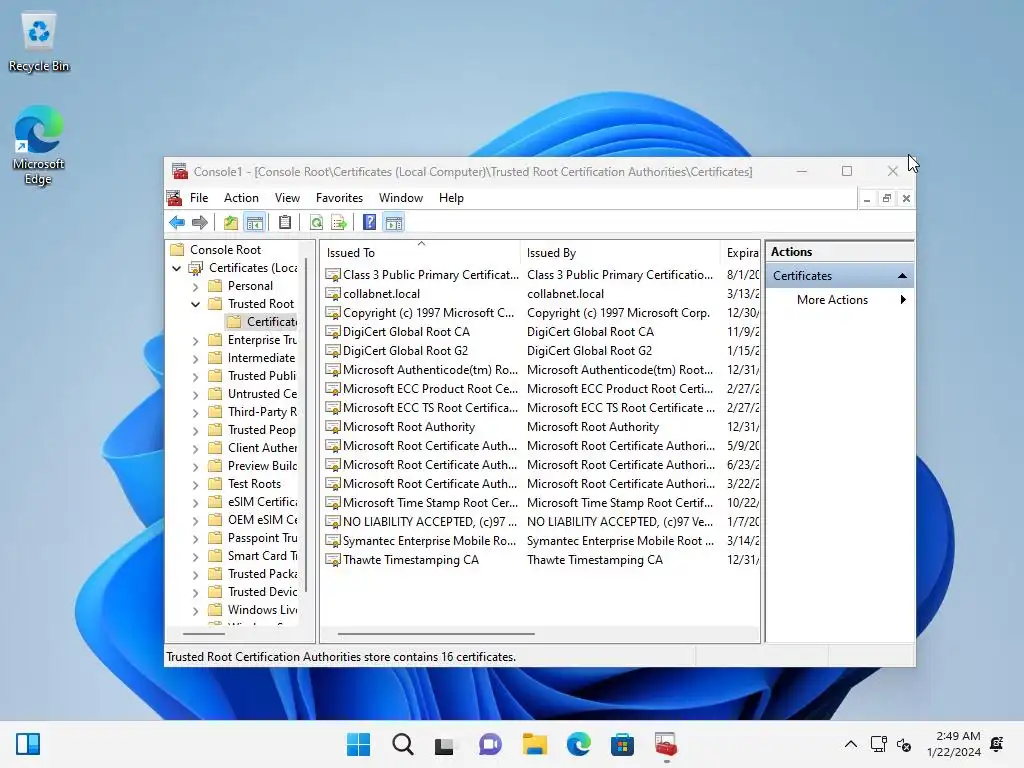Screen dimensions: 1024x768
Task: Expand Intermediate Certification Authorities node
Action: click(x=195, y=359)
